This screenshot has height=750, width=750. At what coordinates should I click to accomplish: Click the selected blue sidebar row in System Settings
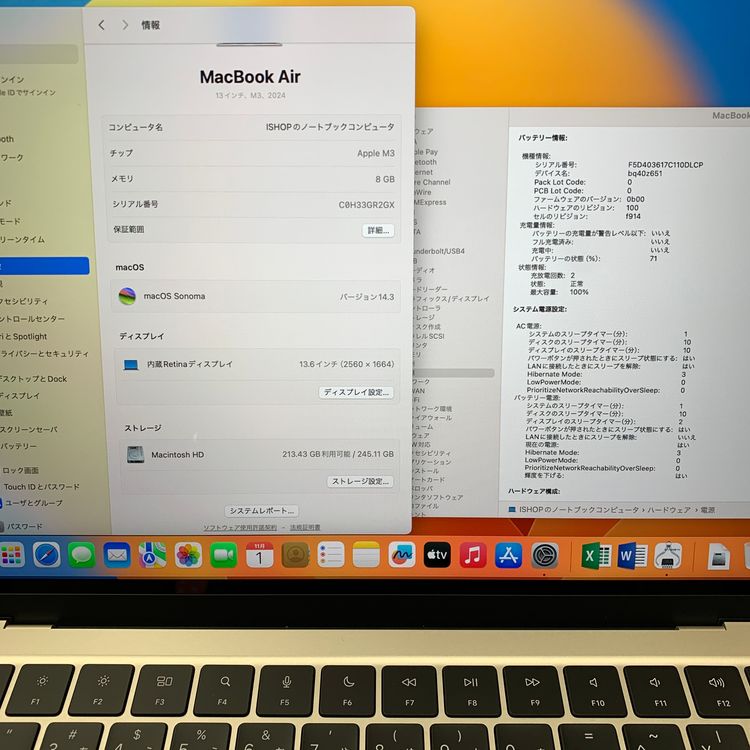pyautogui.click(x=44, y=266)
